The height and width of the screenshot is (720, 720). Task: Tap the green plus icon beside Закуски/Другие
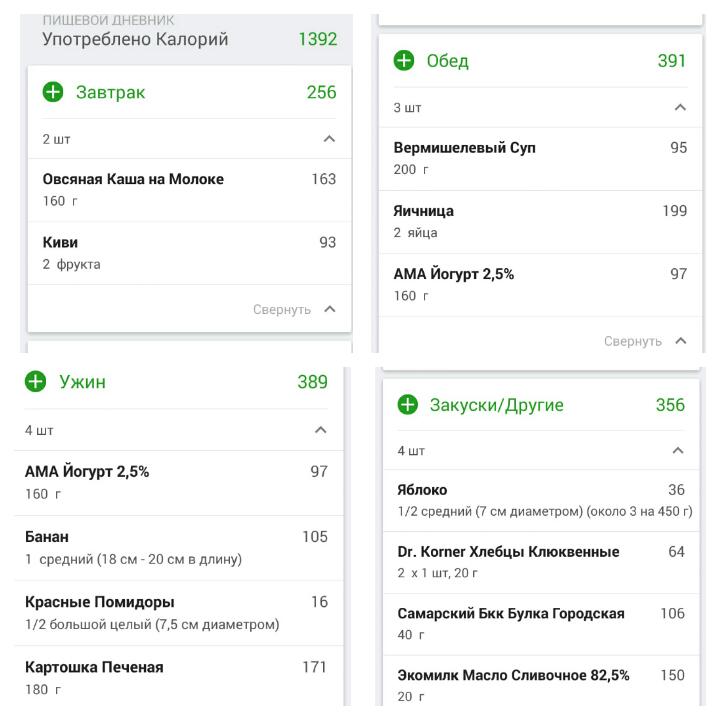[x=407, y=405]
